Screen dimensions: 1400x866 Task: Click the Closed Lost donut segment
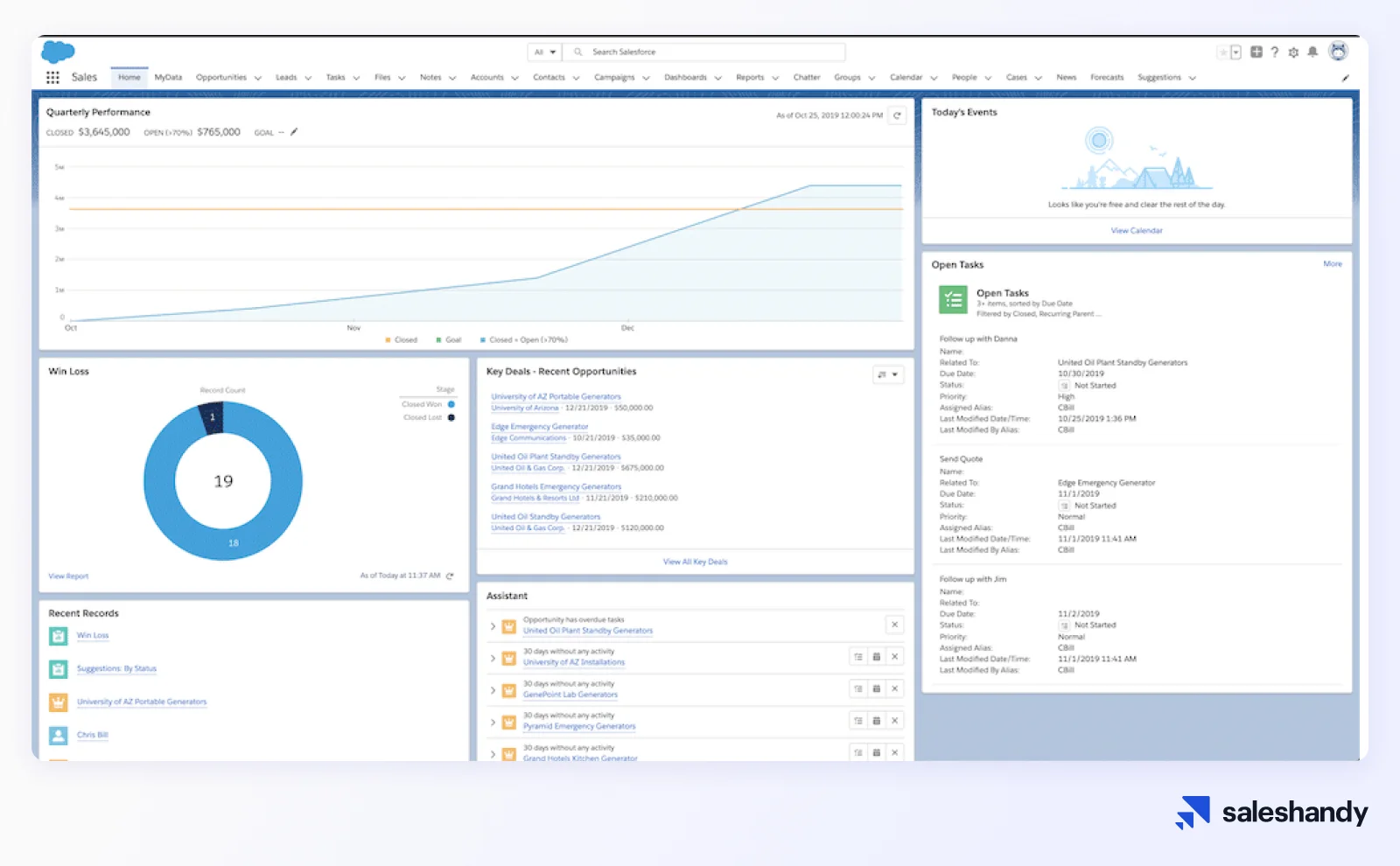point(212,417)
